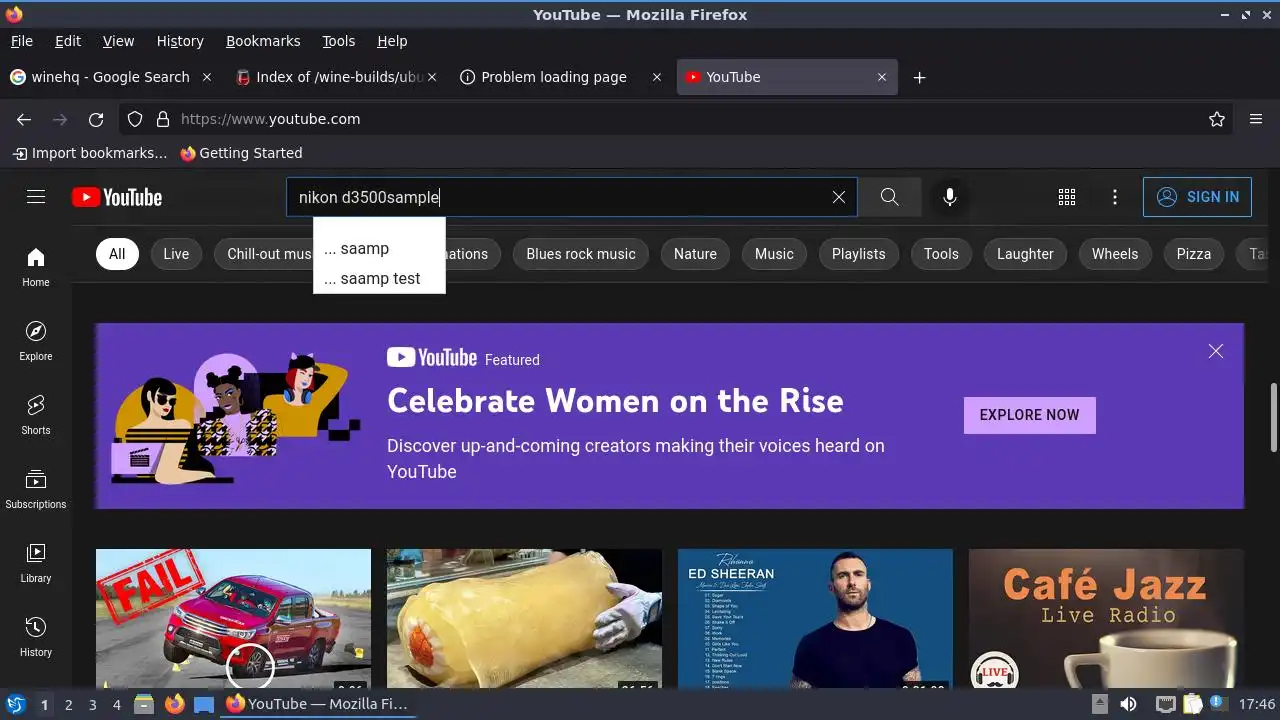Image resolution: width=1280 pixels, height=720 pixels.
Task: Open the Getting Started bookmark
Action: tap(241, 153)
